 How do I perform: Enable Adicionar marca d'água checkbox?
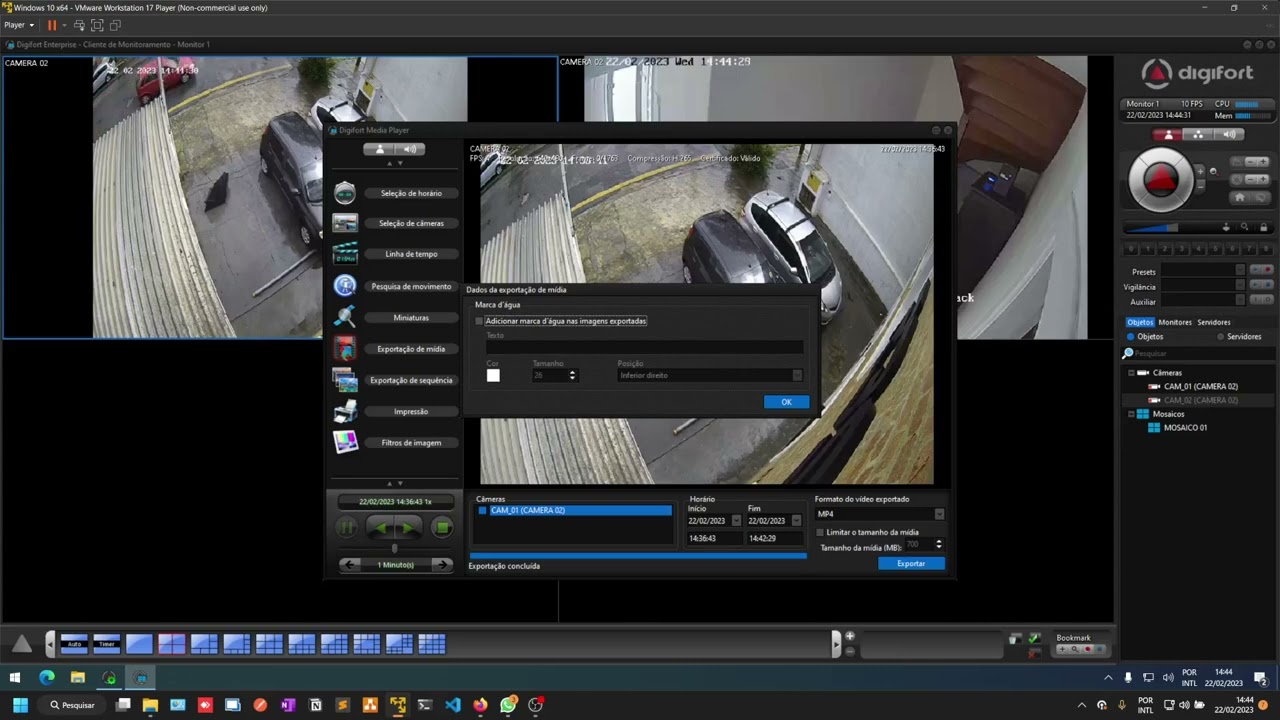point(479,321)
